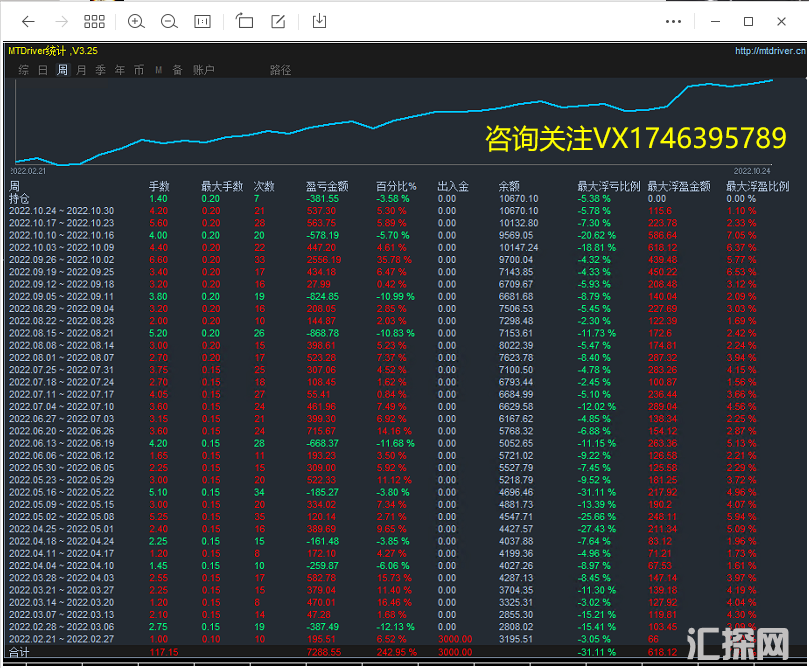Viewport: 809px width, 668px height.
Task: Open the http://mtdriver.cn link
Action: [x=768, y=51]
